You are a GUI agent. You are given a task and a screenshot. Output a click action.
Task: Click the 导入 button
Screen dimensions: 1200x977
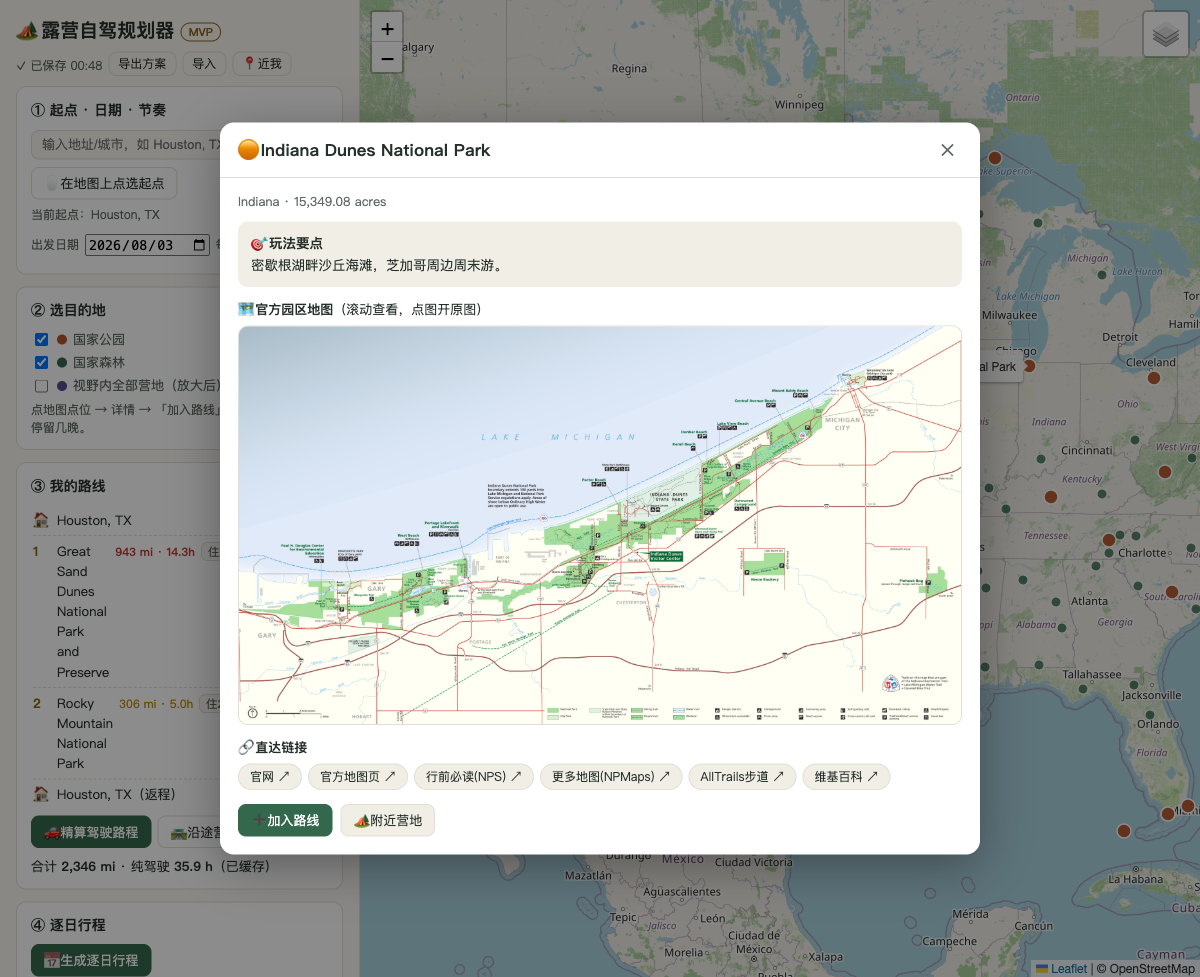point(204,64)
